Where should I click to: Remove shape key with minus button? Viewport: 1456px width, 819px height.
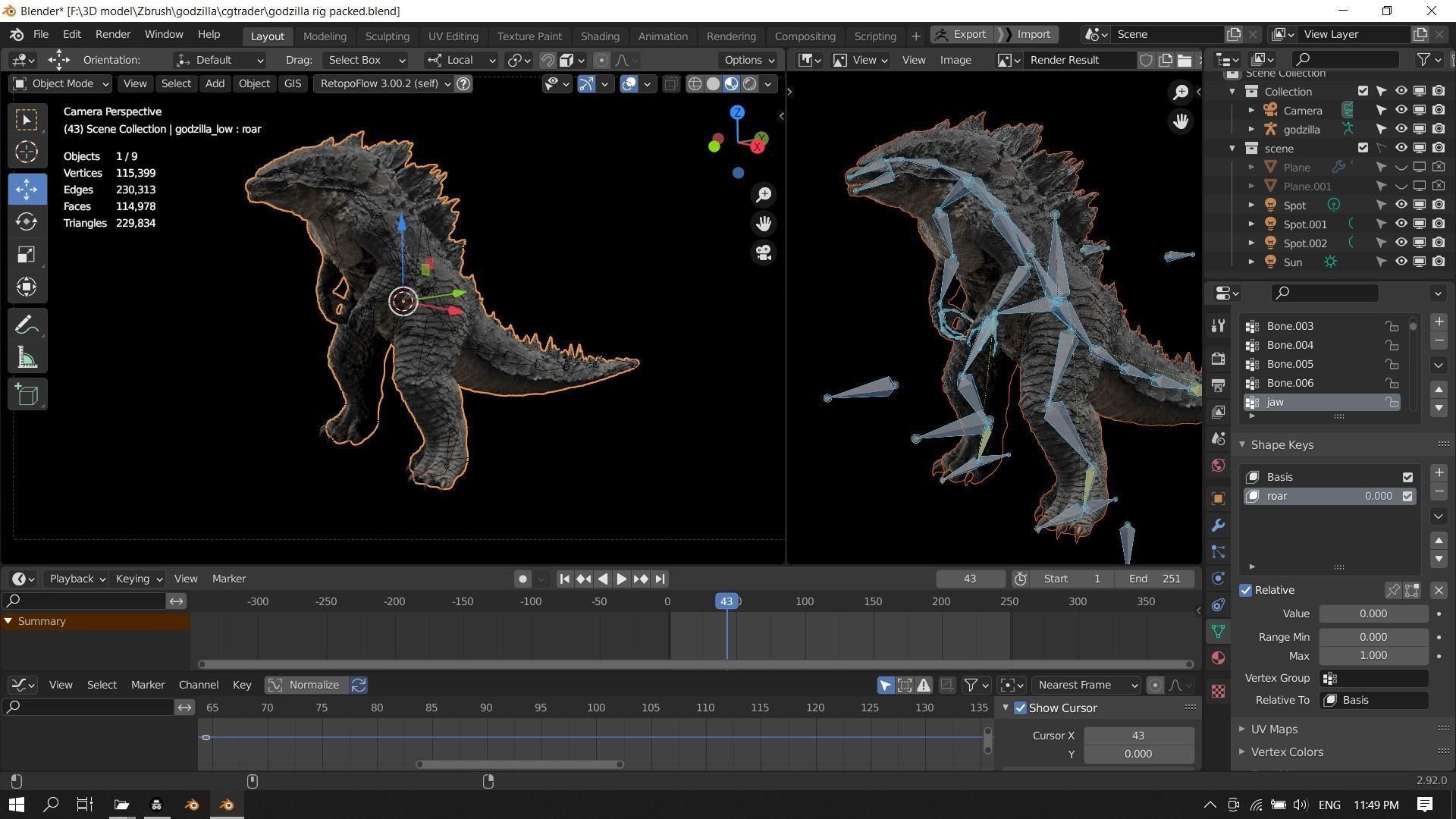point(1439,491)
